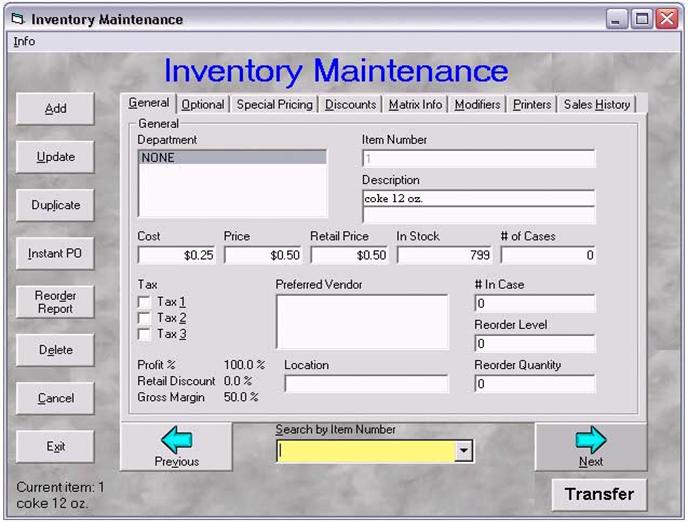Click the Item Number field
The image size is (688, 523).
coord(479,158)
